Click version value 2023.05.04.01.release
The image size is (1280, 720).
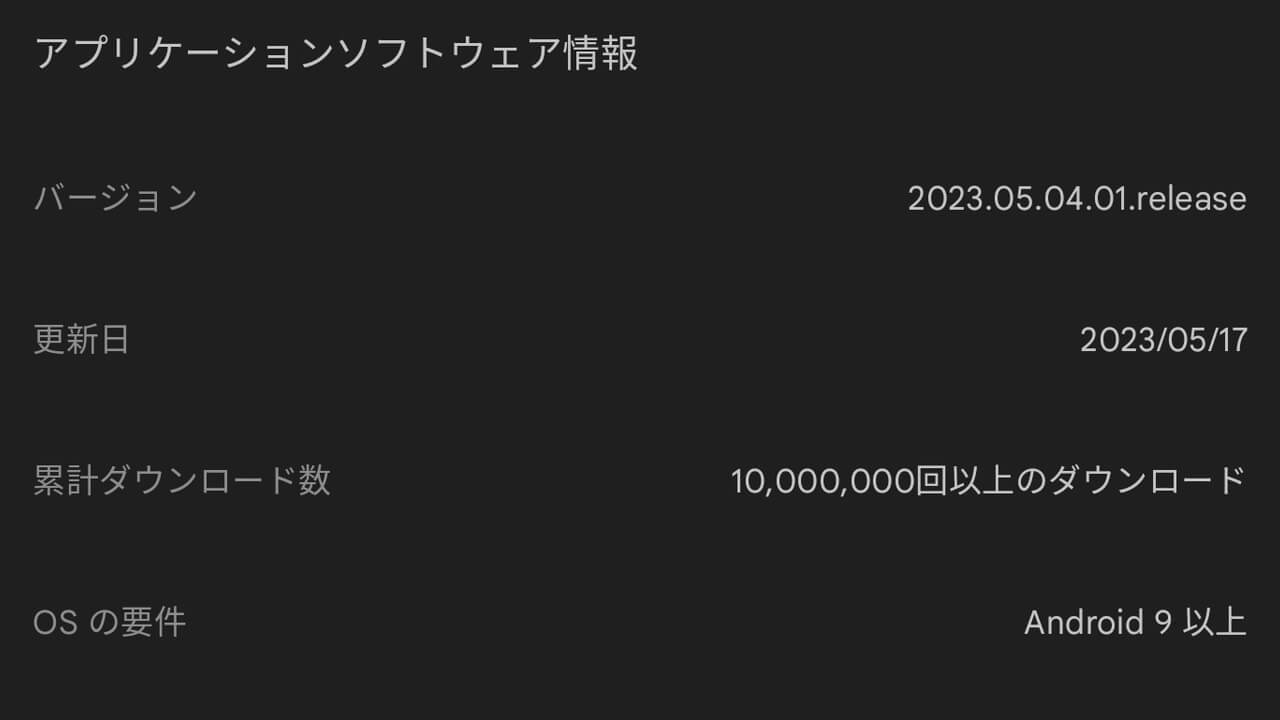1076,198
